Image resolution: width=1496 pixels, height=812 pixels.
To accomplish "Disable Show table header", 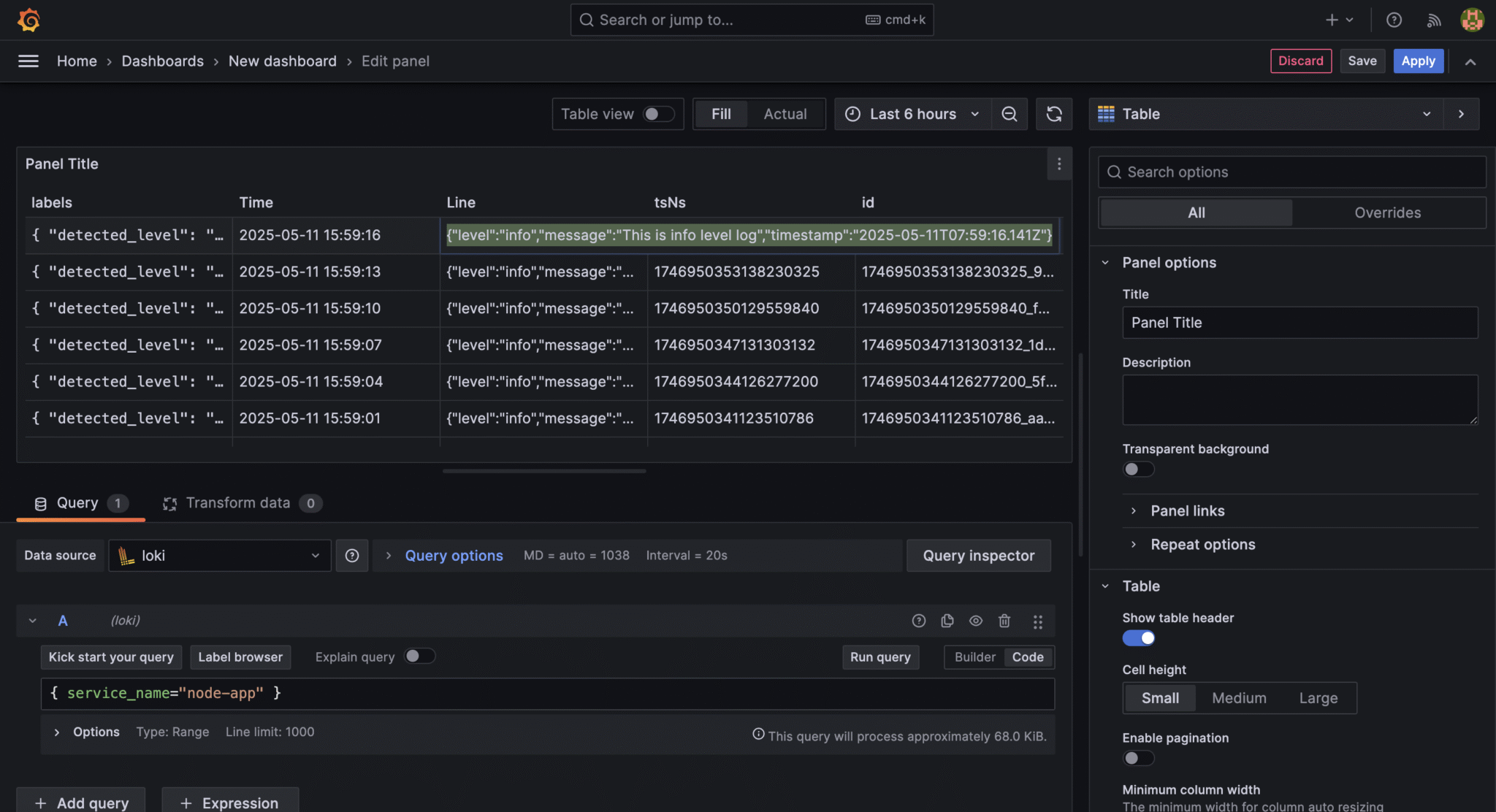I will click(1138, 637).
